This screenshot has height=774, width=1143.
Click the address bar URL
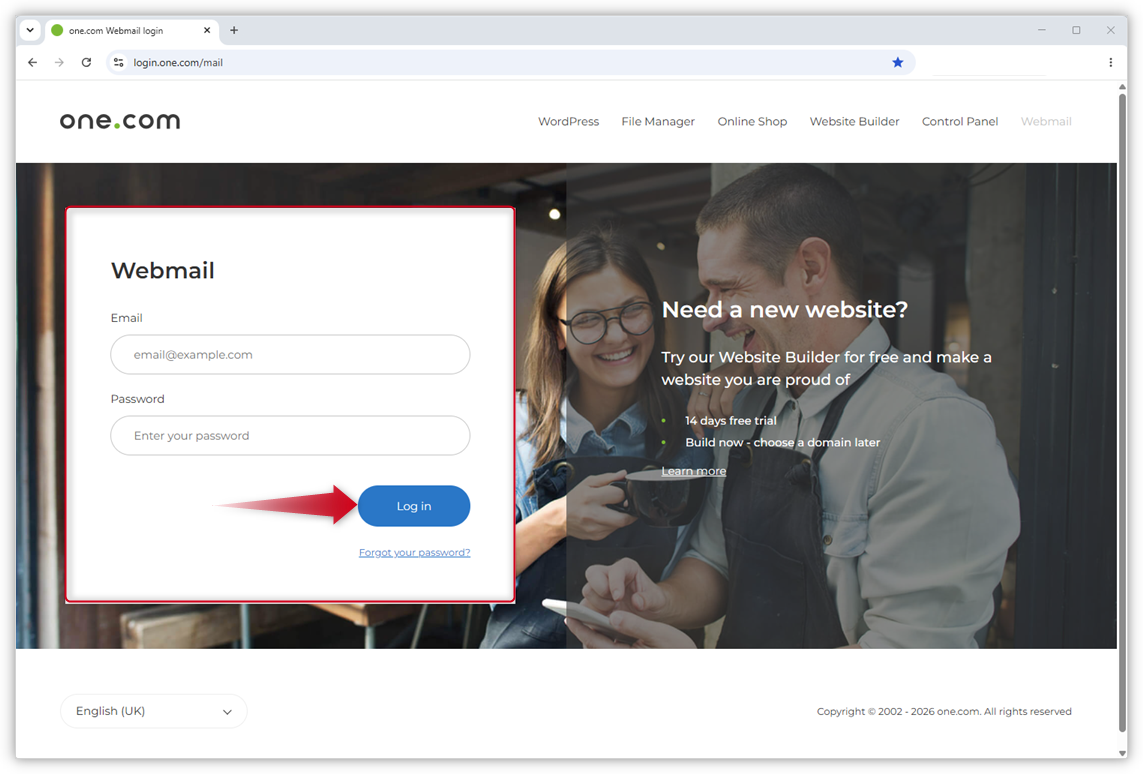click(x=178, y=63)
